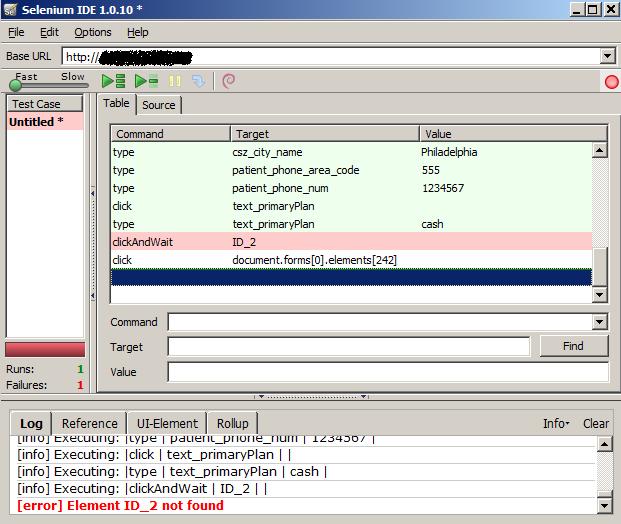Select the type text_primaryPlan cash row
Screen dimensions: 621x524
click(x=351, y=224)
